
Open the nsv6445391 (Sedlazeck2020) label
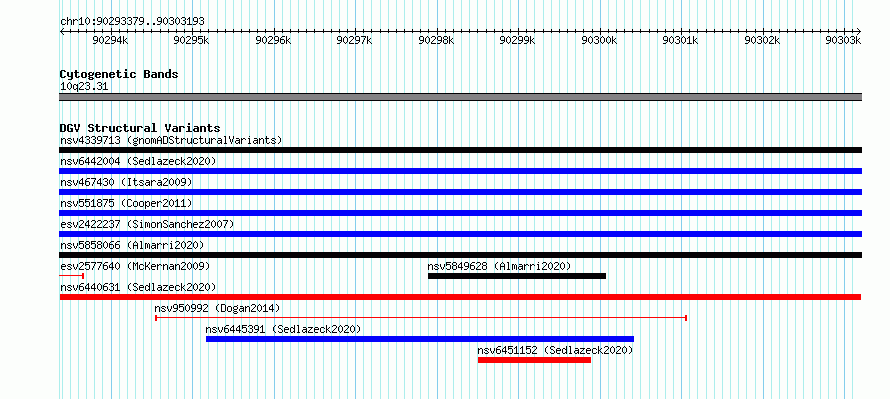283,329
